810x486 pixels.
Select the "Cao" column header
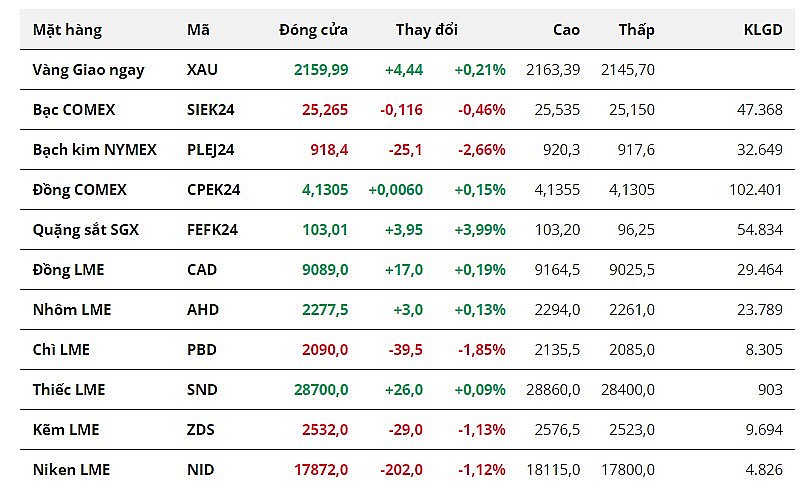566,30
